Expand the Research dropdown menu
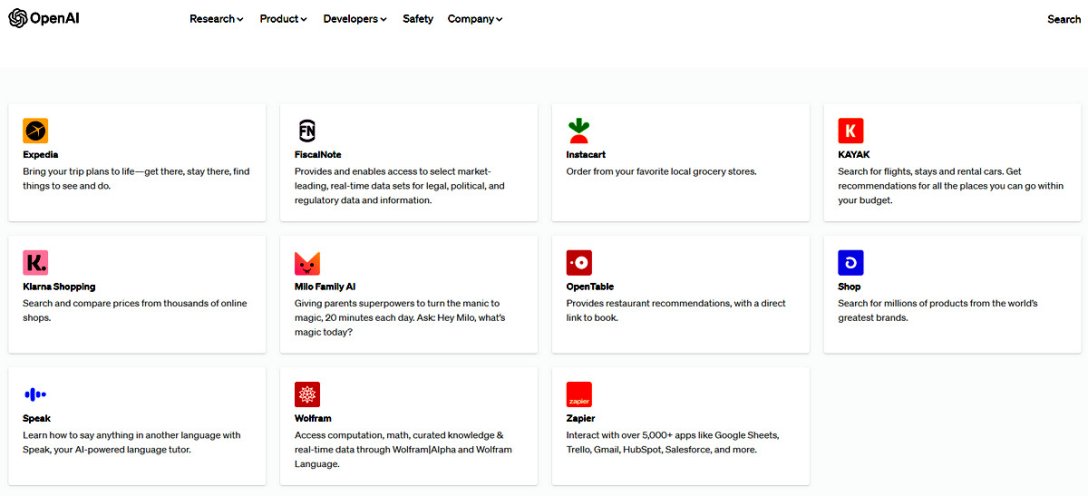1088x496 pixels. click(x=216, y=19)
